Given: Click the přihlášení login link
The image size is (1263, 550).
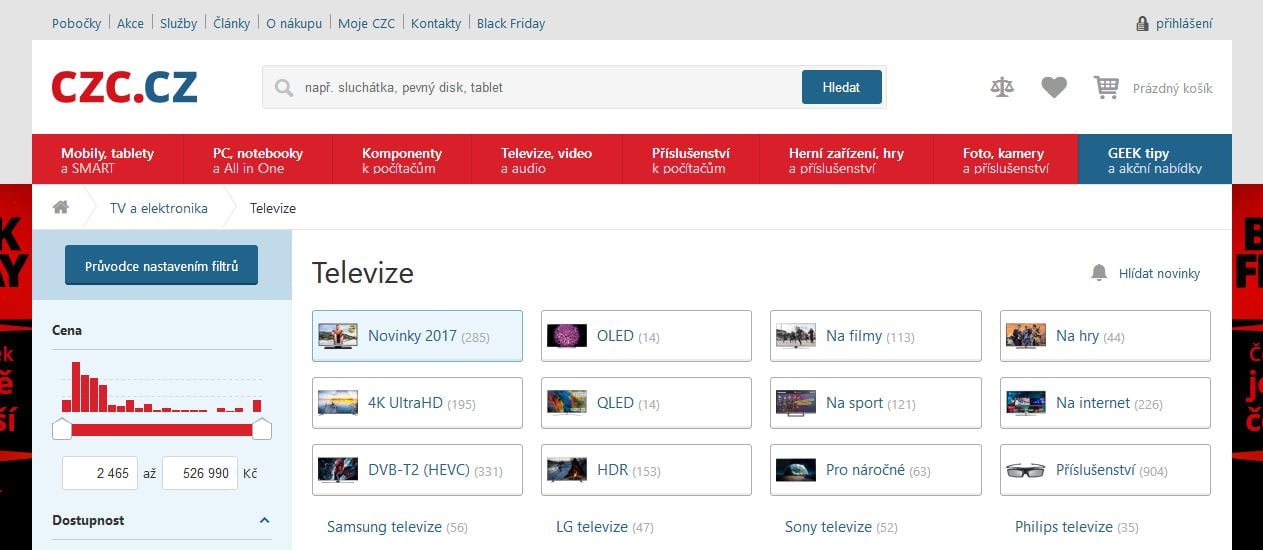Looking at the screenshot, I should coord(1184,23).
